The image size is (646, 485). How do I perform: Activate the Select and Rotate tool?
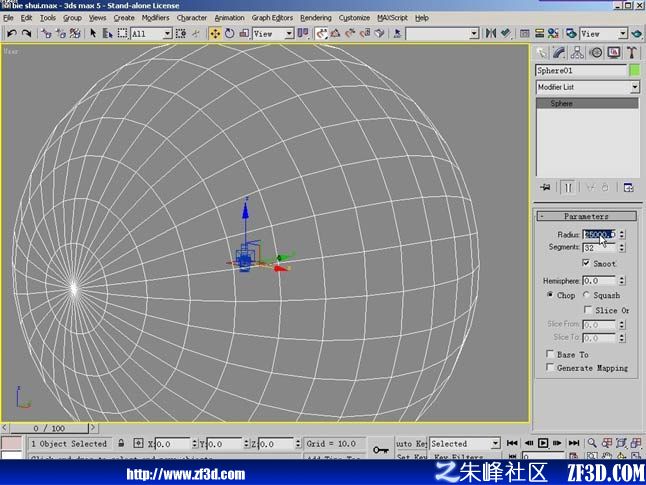point(229,33)
